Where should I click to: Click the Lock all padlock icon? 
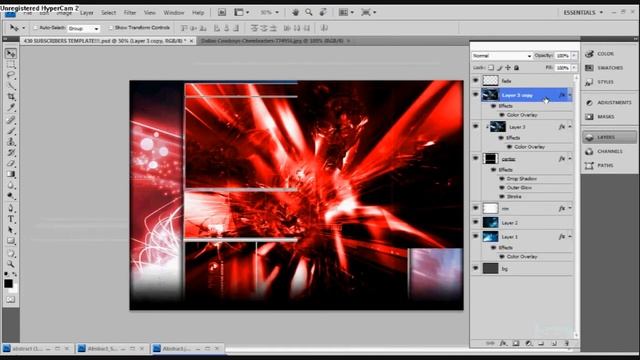point(517,68)
